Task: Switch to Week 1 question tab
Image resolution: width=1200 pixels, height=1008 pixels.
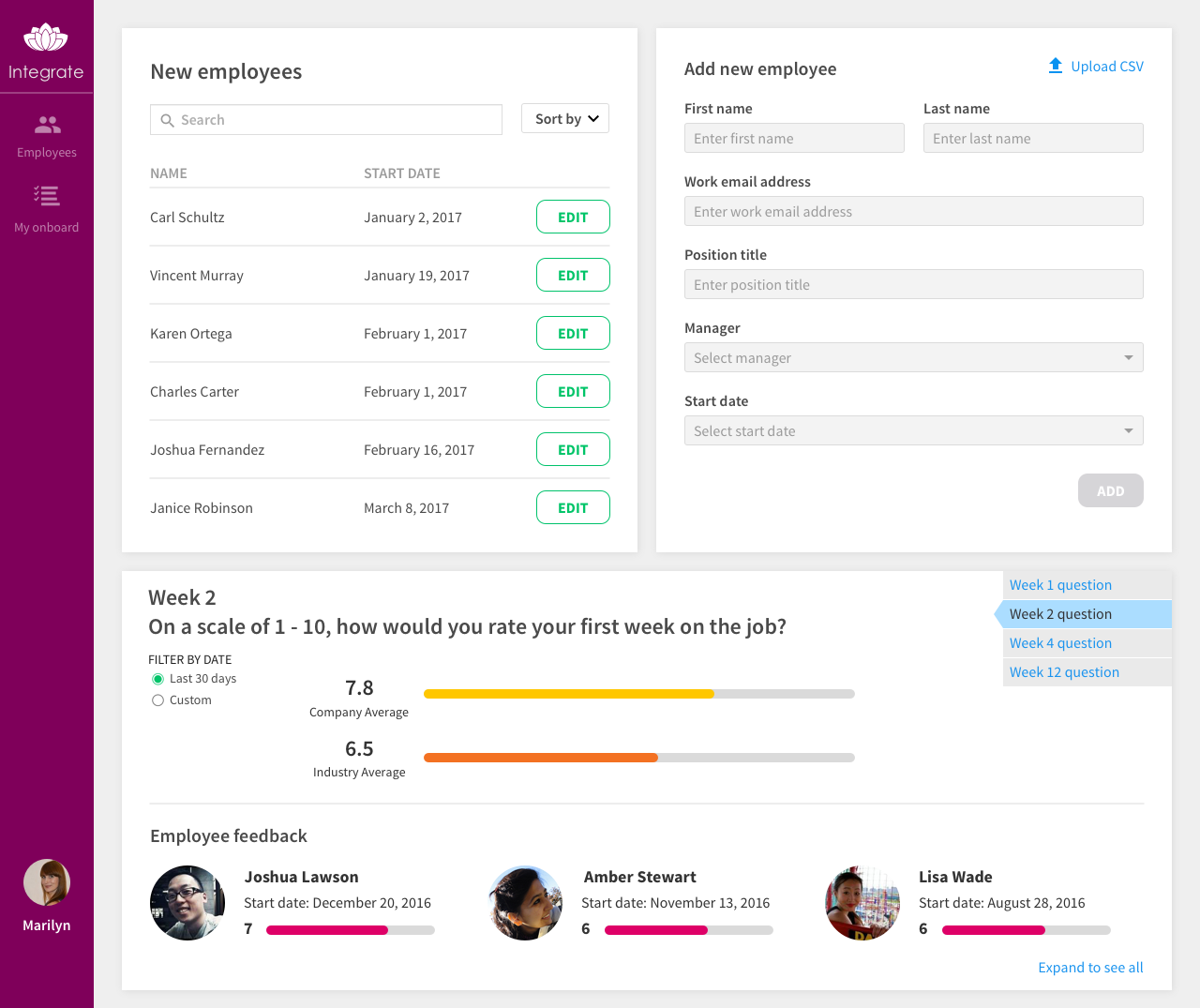Action: pos(1087,585)
